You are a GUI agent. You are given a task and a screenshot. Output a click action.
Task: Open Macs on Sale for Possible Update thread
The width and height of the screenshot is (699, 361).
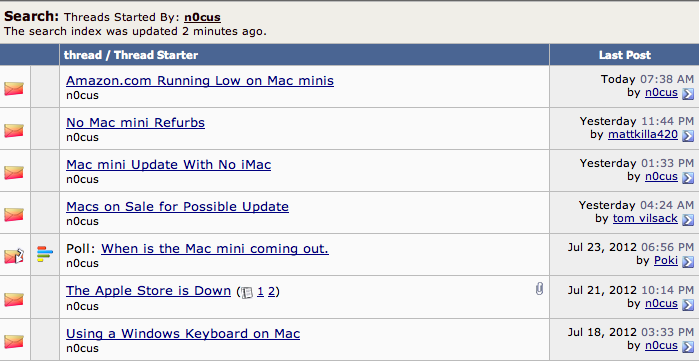coord(177,206)
